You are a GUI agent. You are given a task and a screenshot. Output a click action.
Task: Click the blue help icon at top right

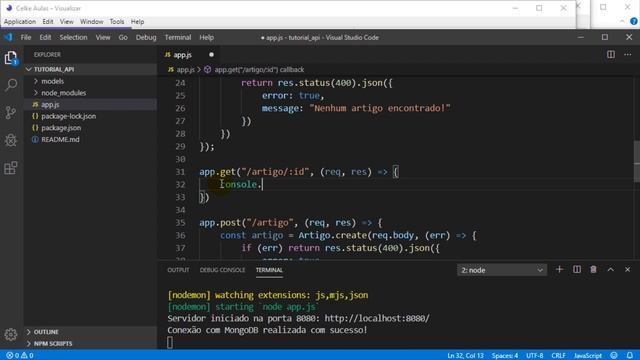pyautogui.click(x=634, y=21)
